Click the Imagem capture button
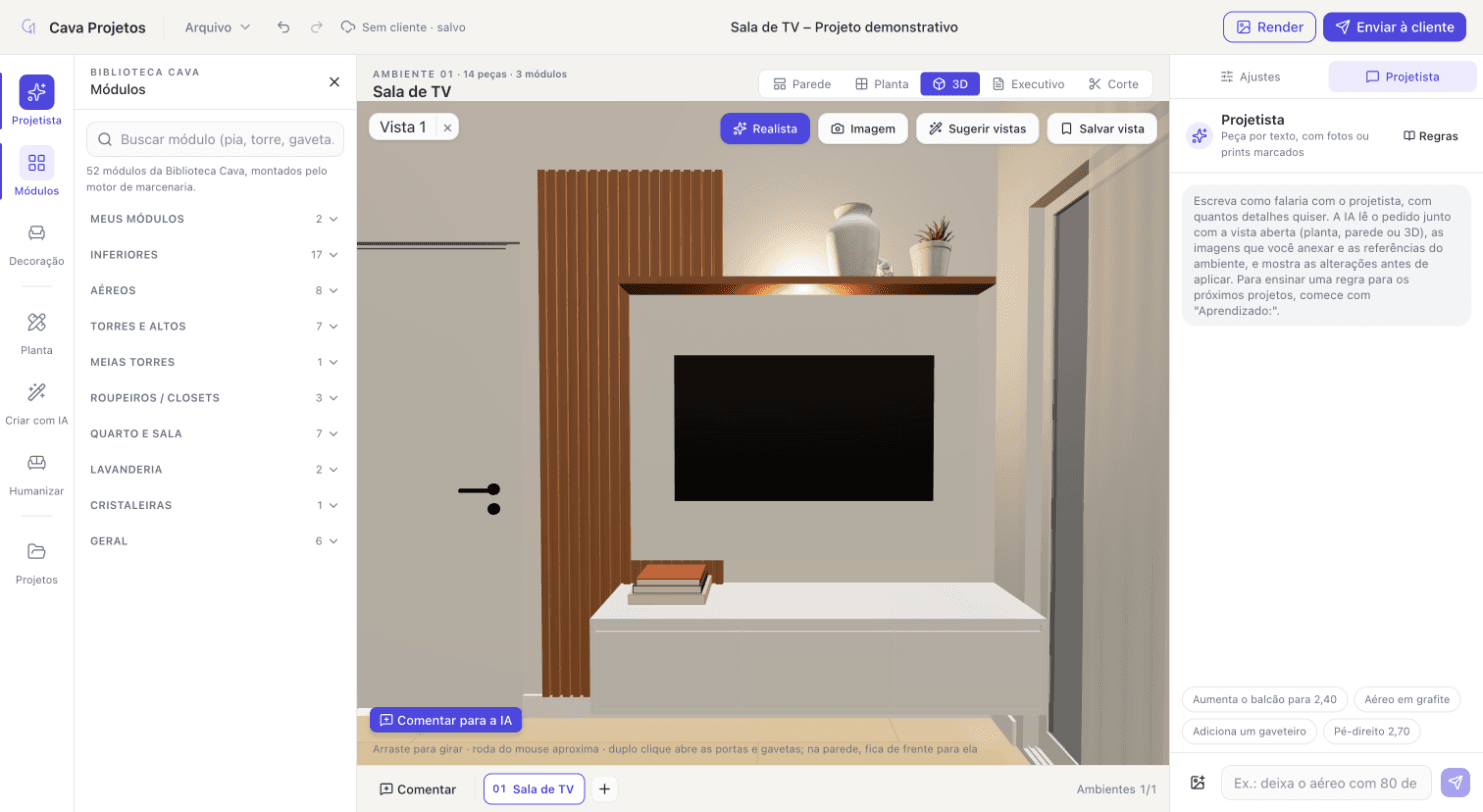Viewport: 1483px width, 812px height. click(x=863, y=128)
